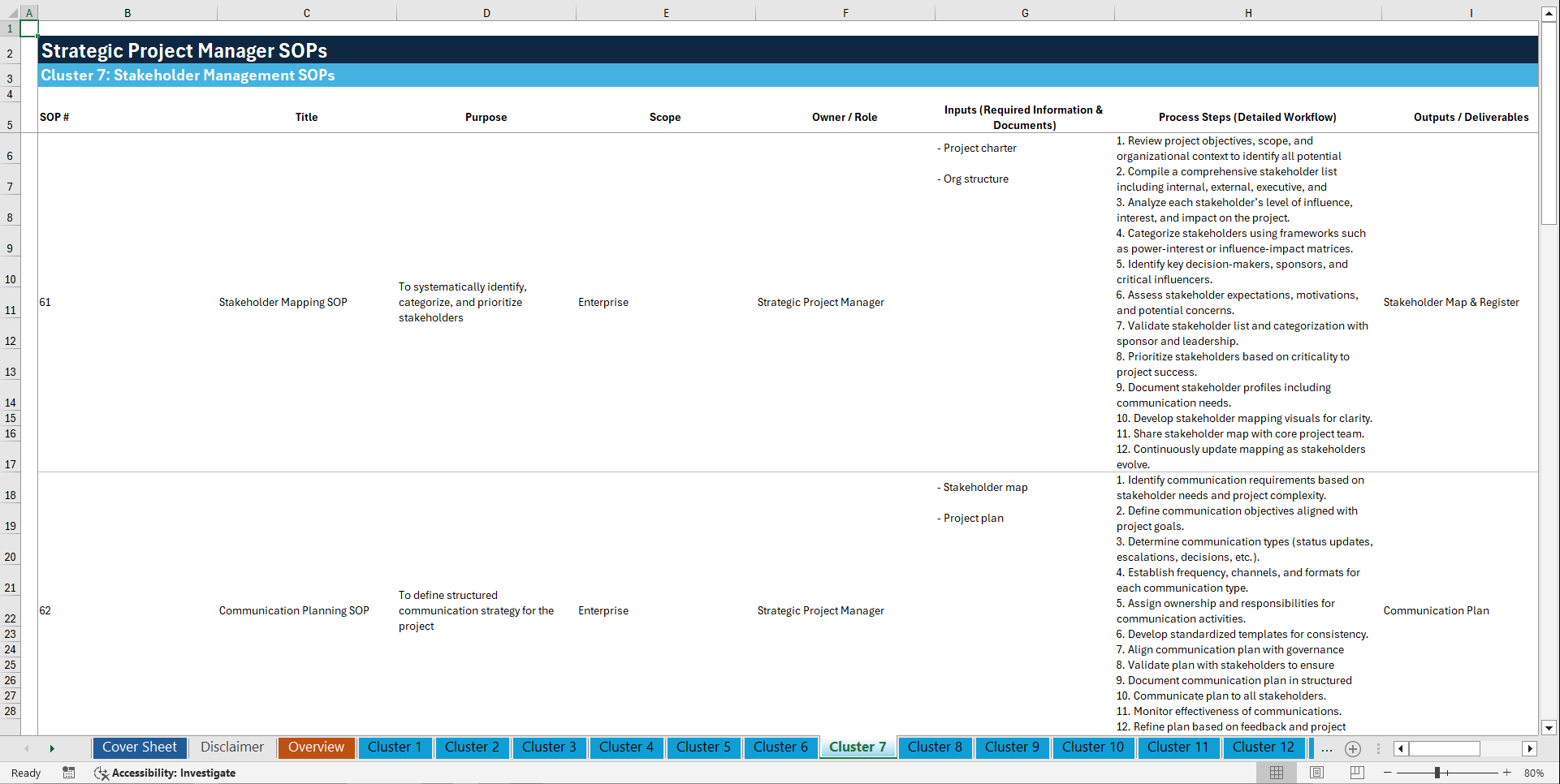Click the vertical scrollbar thumb
The height and width of the screenshot is (784, 1560).
point(1549,123)
